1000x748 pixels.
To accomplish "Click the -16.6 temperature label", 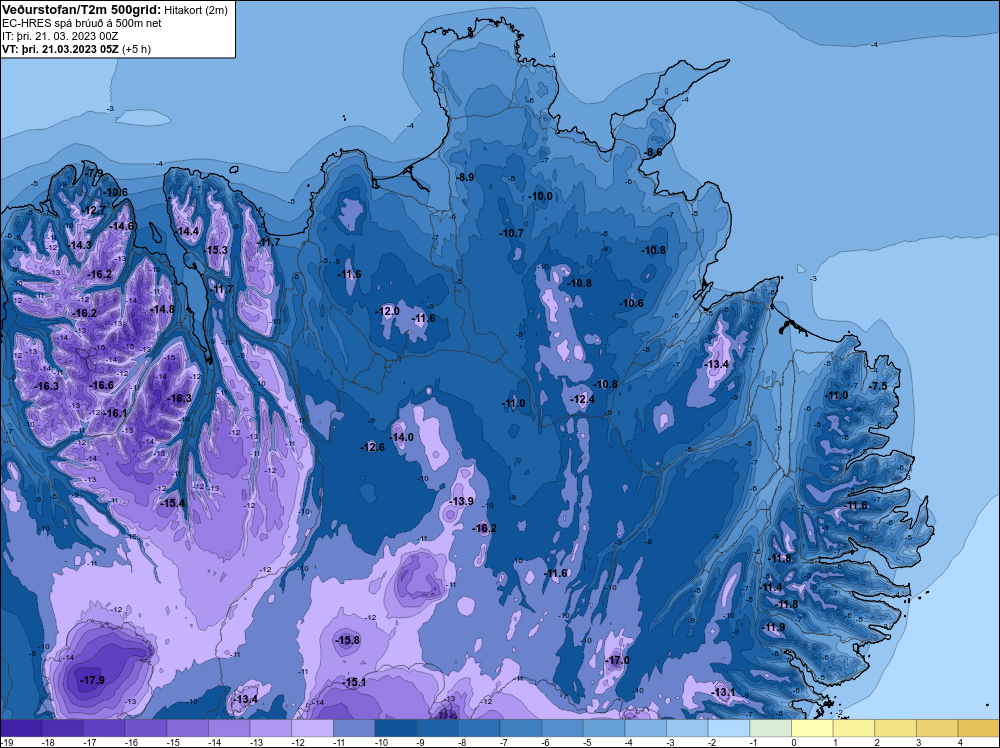I will [x=101, y=385].
